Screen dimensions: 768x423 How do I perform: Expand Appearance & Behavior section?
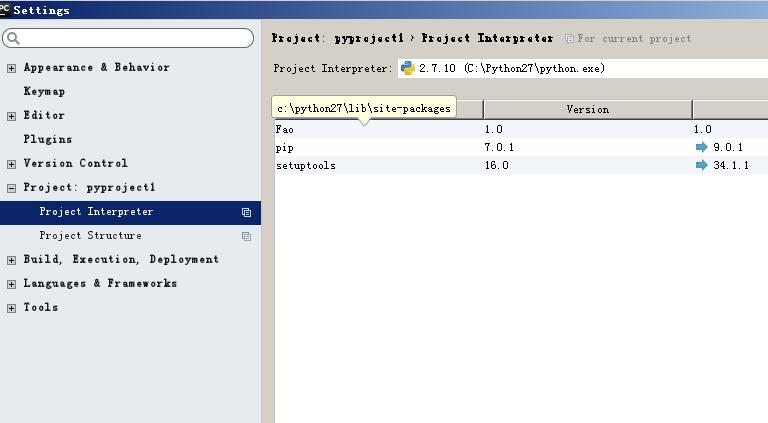[11, 68]
